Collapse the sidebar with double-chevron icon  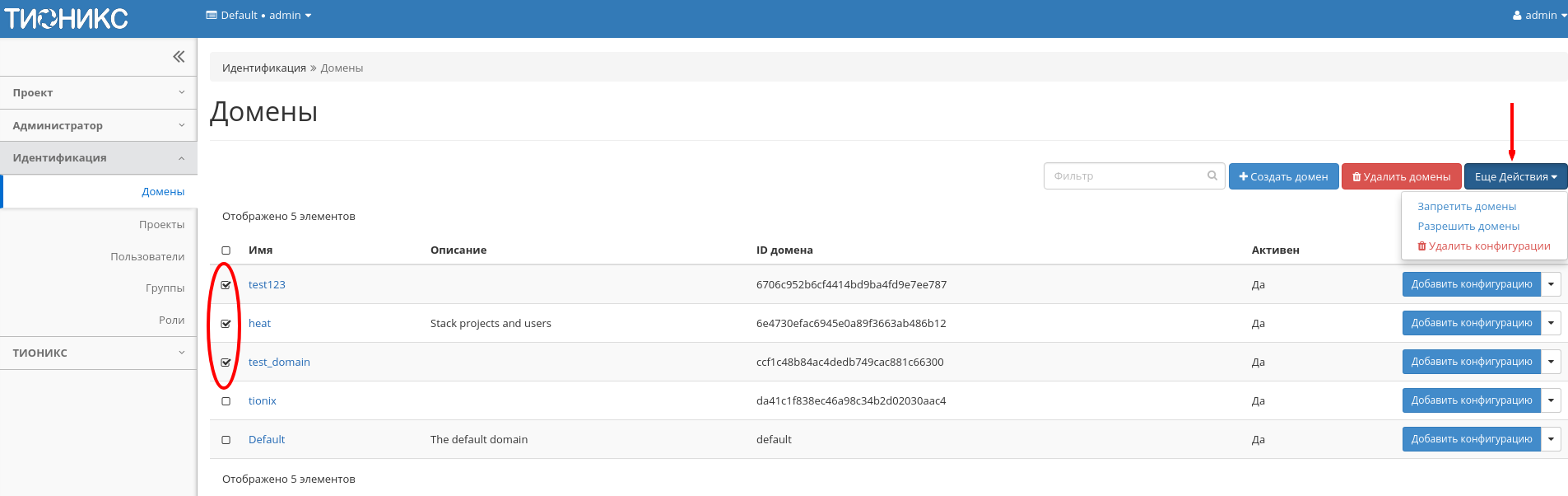[x=179, y=57]
